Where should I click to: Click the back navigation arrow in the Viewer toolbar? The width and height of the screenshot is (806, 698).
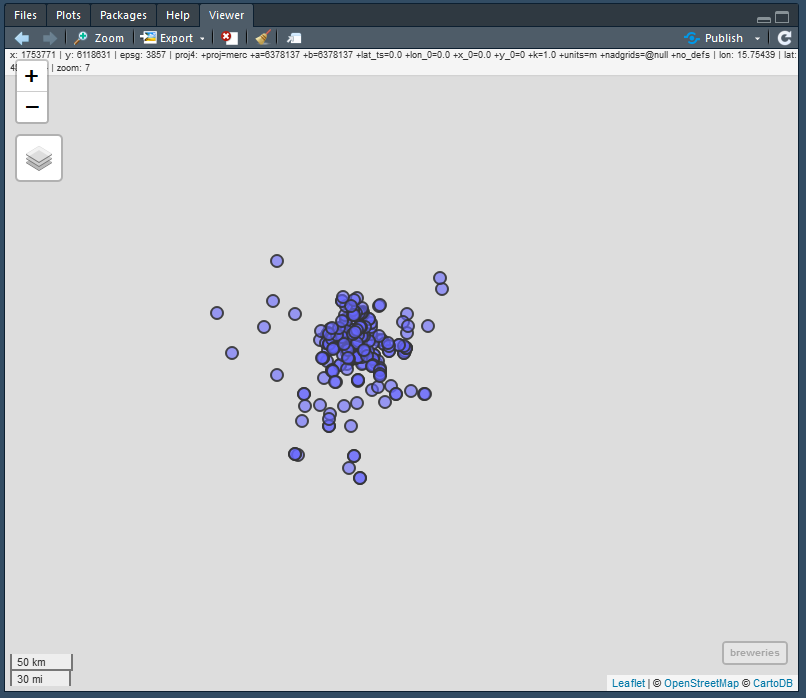(19, 38)
